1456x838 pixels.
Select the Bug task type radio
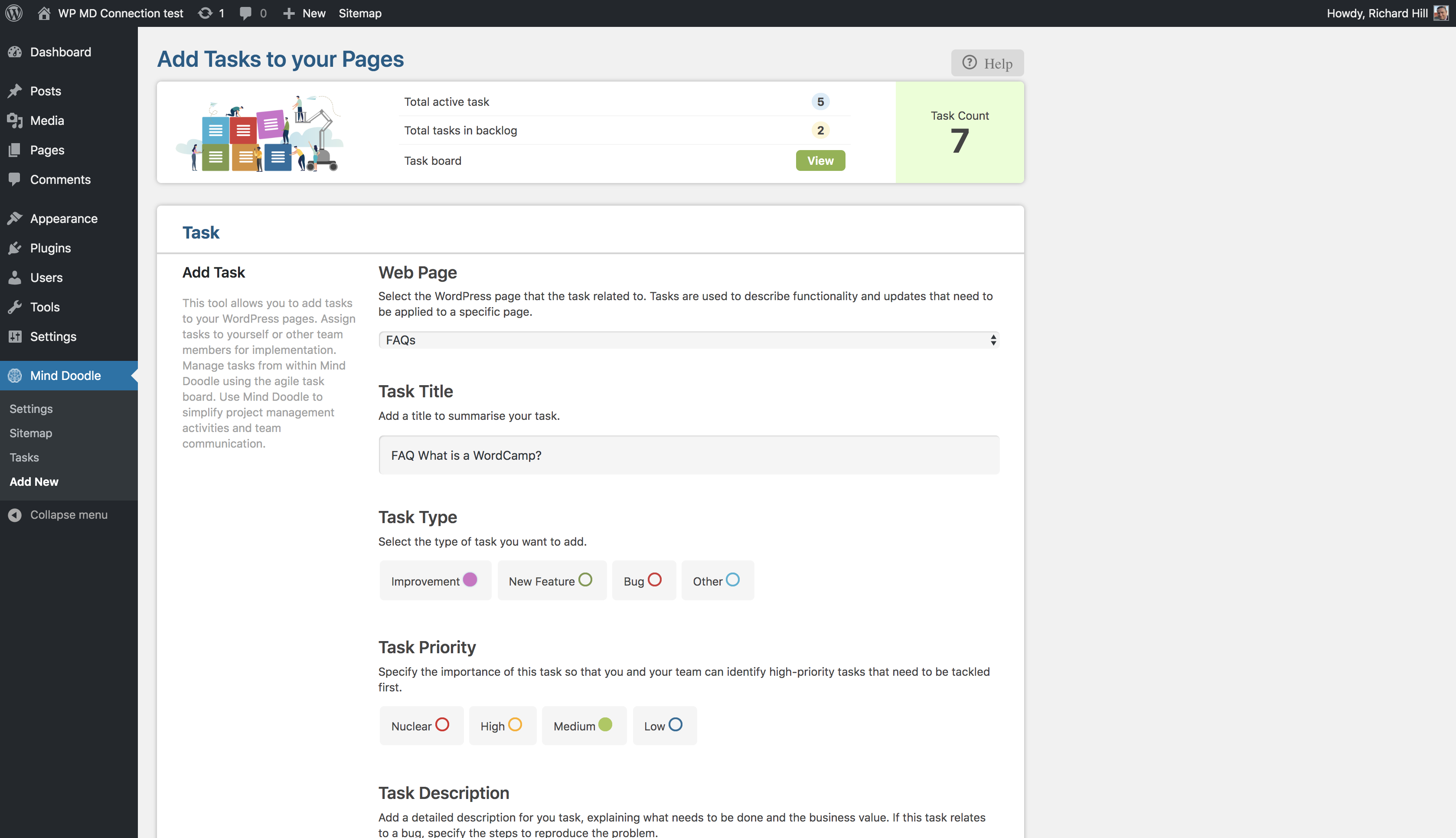pos(654,579)
